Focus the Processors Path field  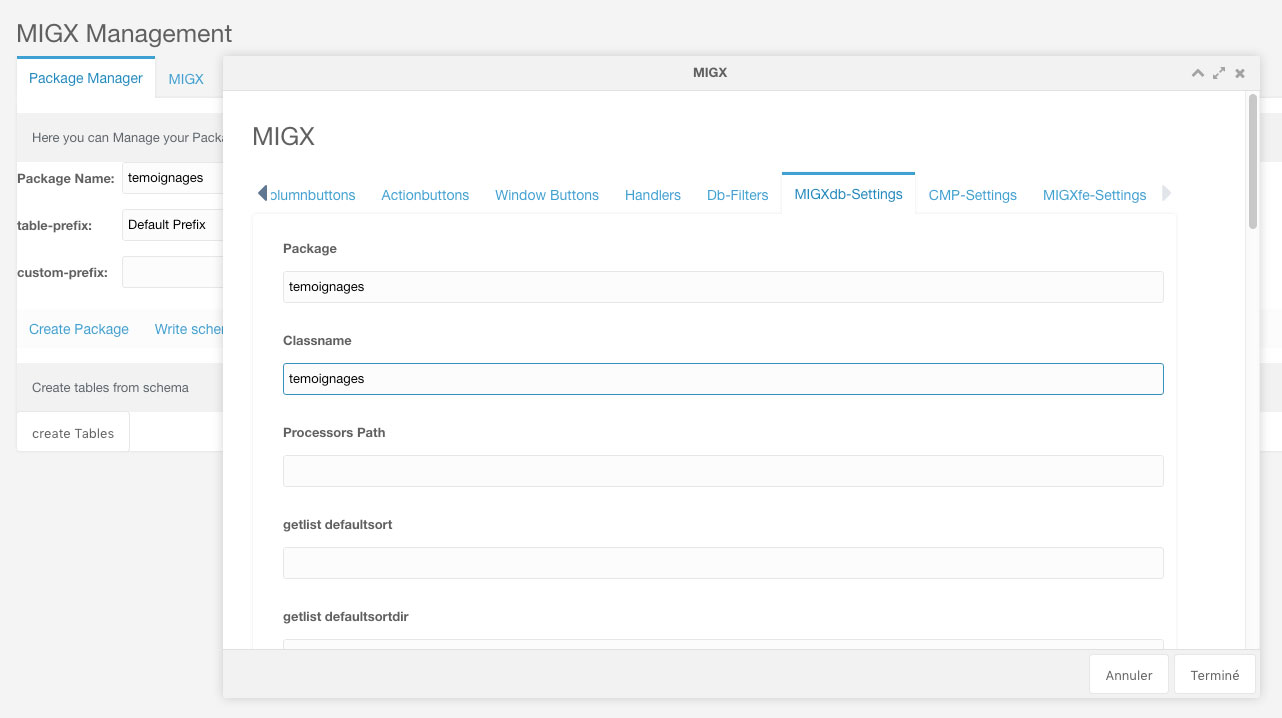pyautogui.click(x=723, y=471)
